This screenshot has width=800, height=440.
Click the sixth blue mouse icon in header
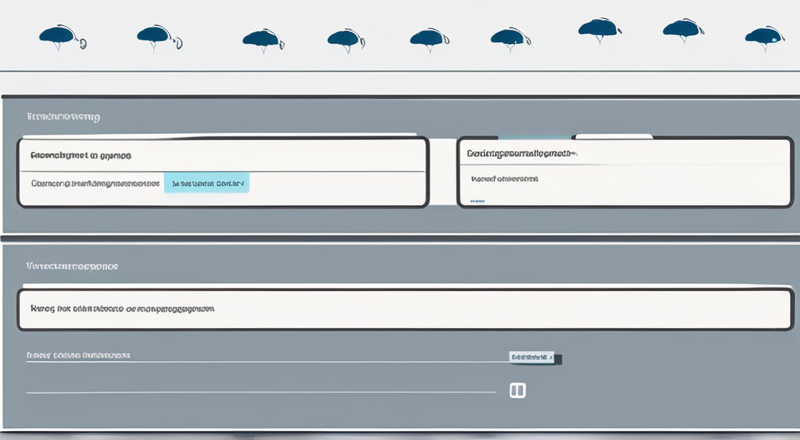point(508,38)
